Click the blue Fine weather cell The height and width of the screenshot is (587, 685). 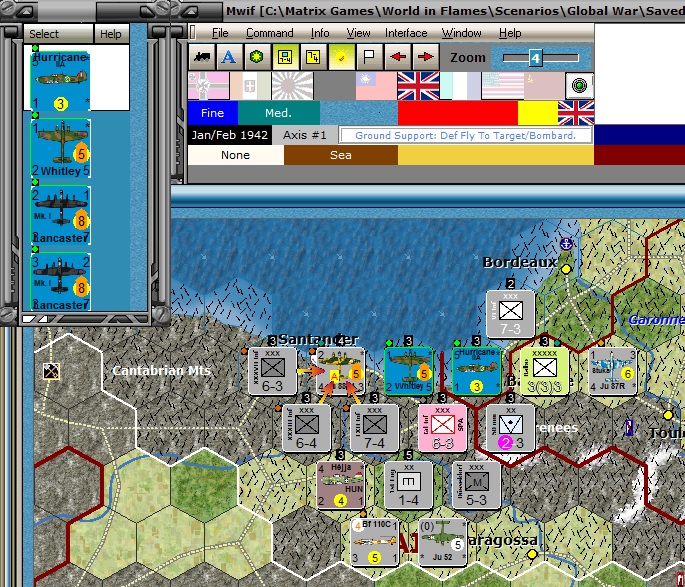click(213, 113)
